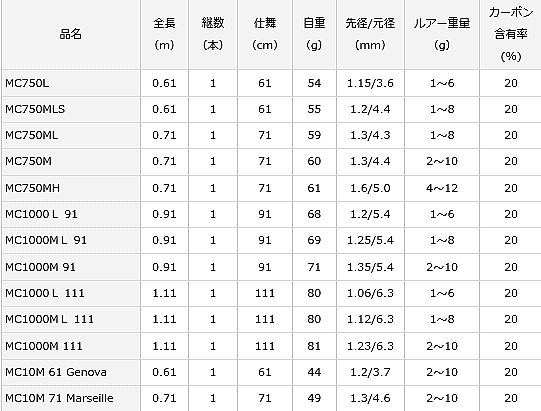Select the MC750L product name cell
Screen dimensions: 541x411
pos(71,83)
